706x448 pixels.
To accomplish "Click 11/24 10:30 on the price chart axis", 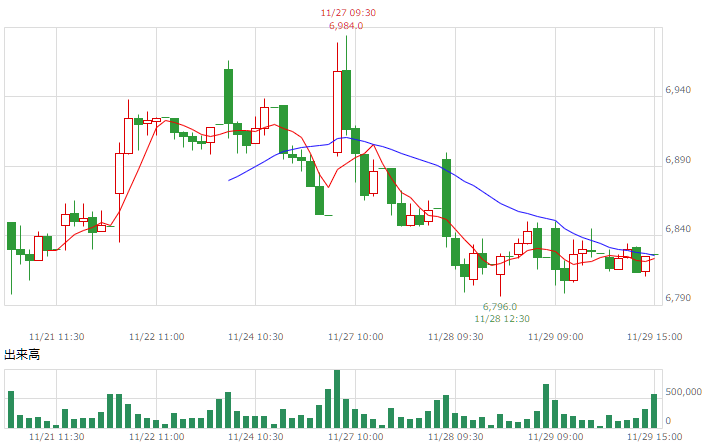I will click(256, 337).
